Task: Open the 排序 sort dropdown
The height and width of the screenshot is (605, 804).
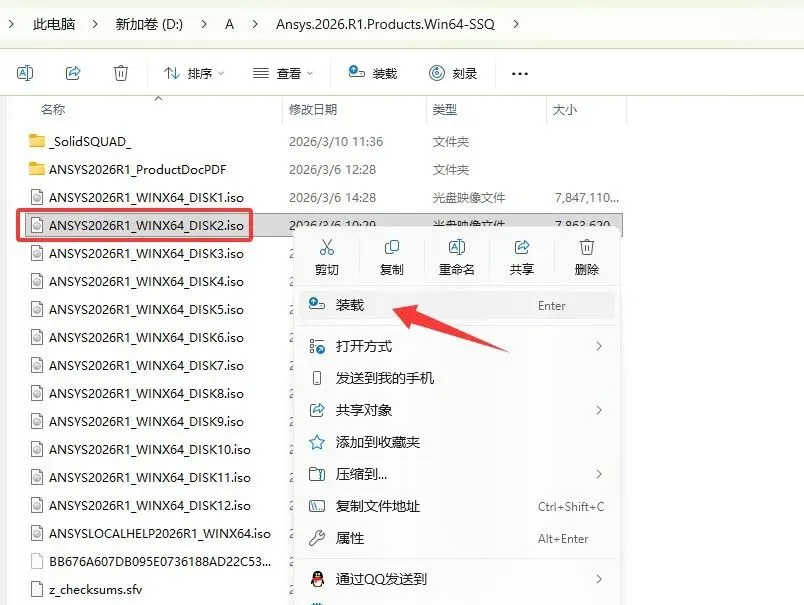Action: [x=194, y=73]
